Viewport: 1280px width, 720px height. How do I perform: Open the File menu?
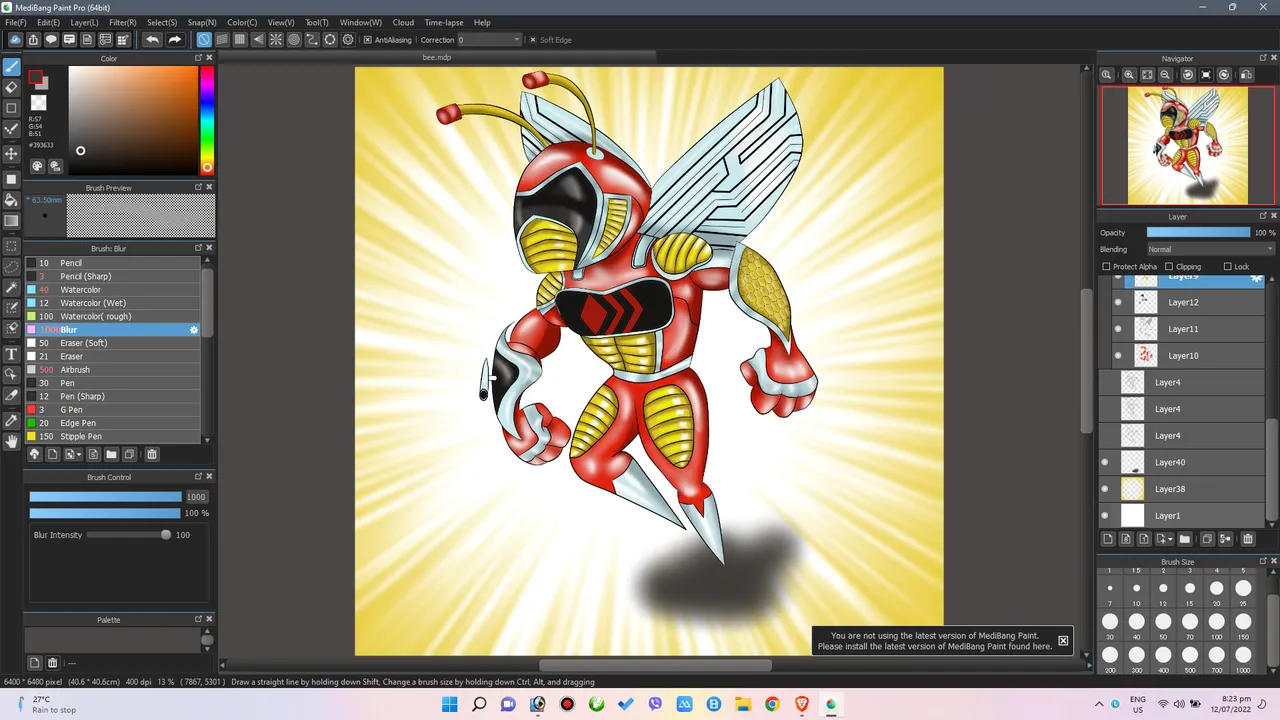15,22
